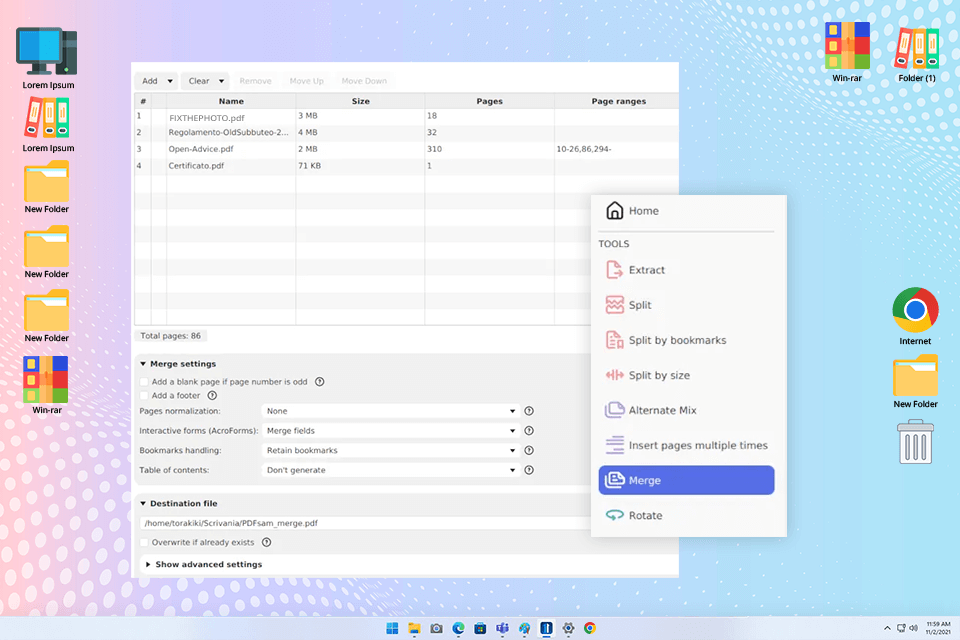Open the Windows Start button
The image size is (960, 640).
pyautogui.click(x=392, y=628)
